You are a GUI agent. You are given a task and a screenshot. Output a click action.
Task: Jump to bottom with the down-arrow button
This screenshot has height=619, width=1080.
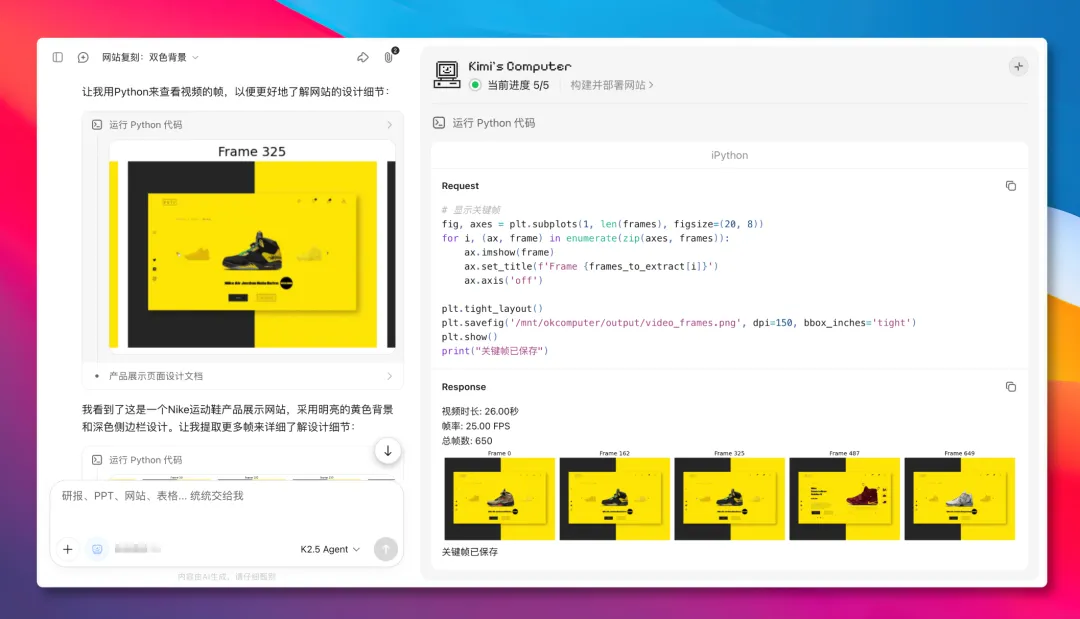coord(388,451)
